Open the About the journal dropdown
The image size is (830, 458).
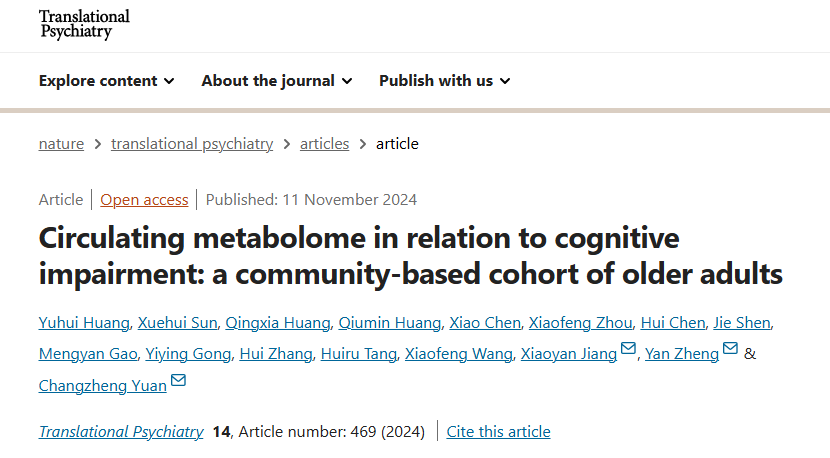(x=277, y=81)
